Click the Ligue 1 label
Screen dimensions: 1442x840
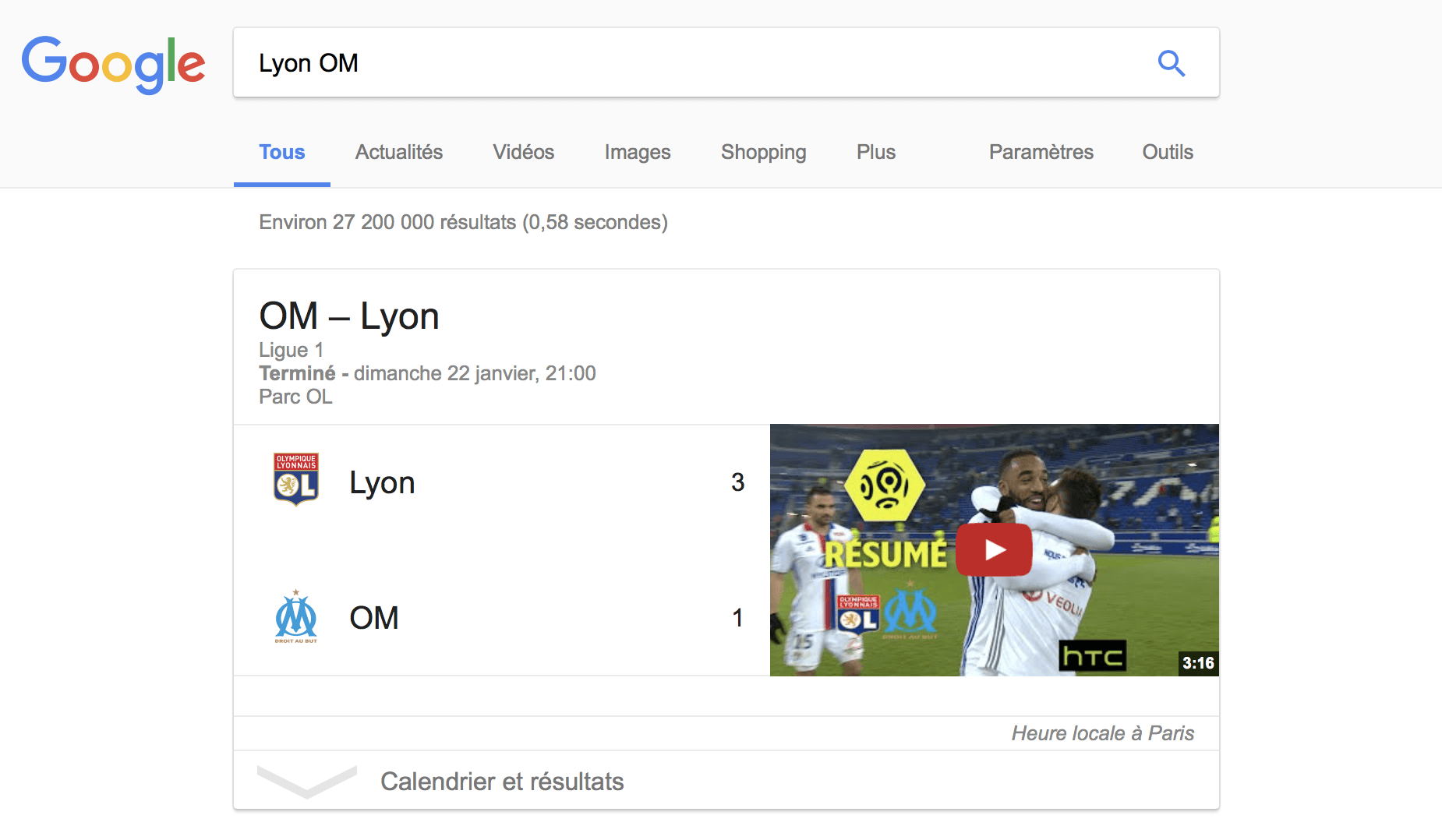click(x=291, y=351)
